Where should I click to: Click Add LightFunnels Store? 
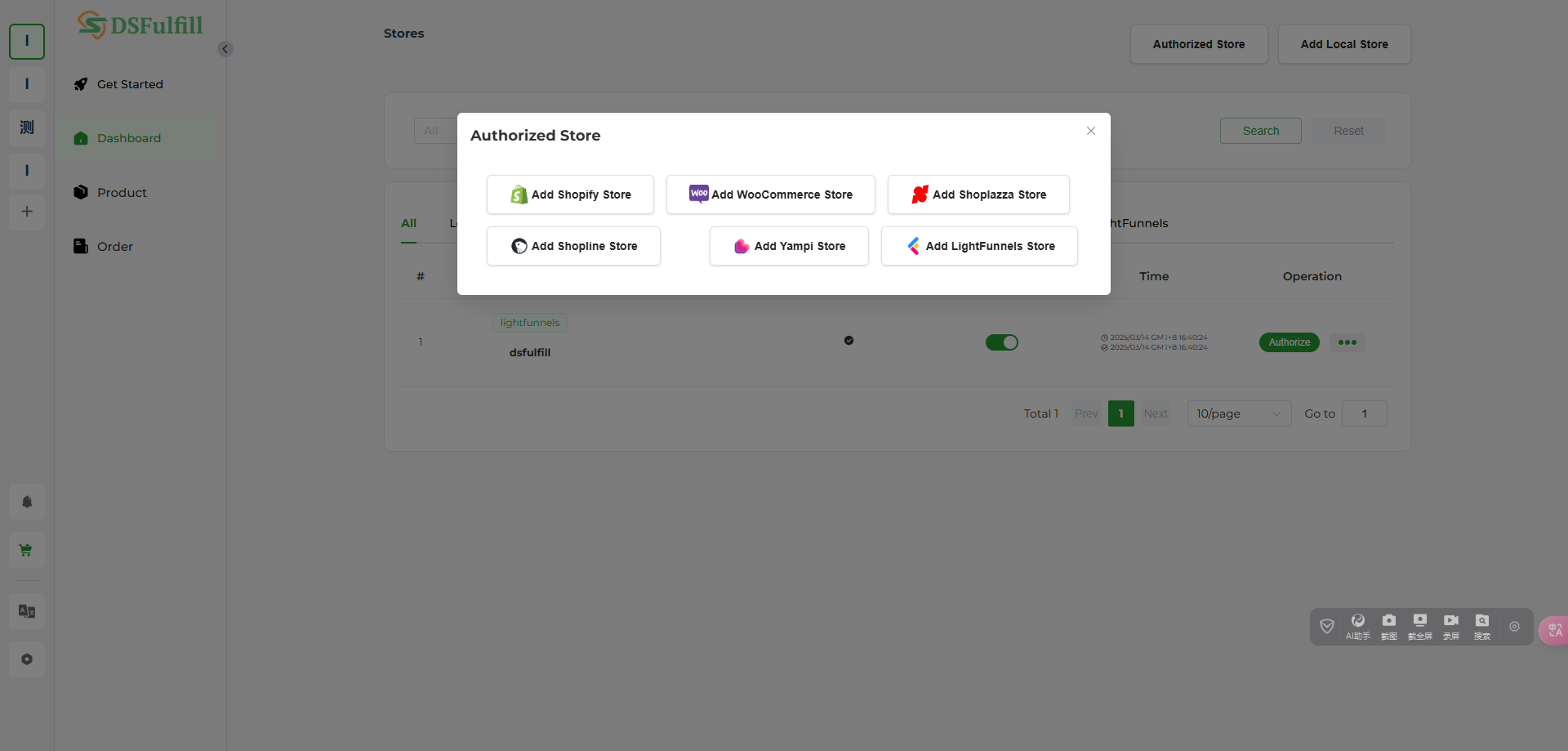(x=979, y=246)
